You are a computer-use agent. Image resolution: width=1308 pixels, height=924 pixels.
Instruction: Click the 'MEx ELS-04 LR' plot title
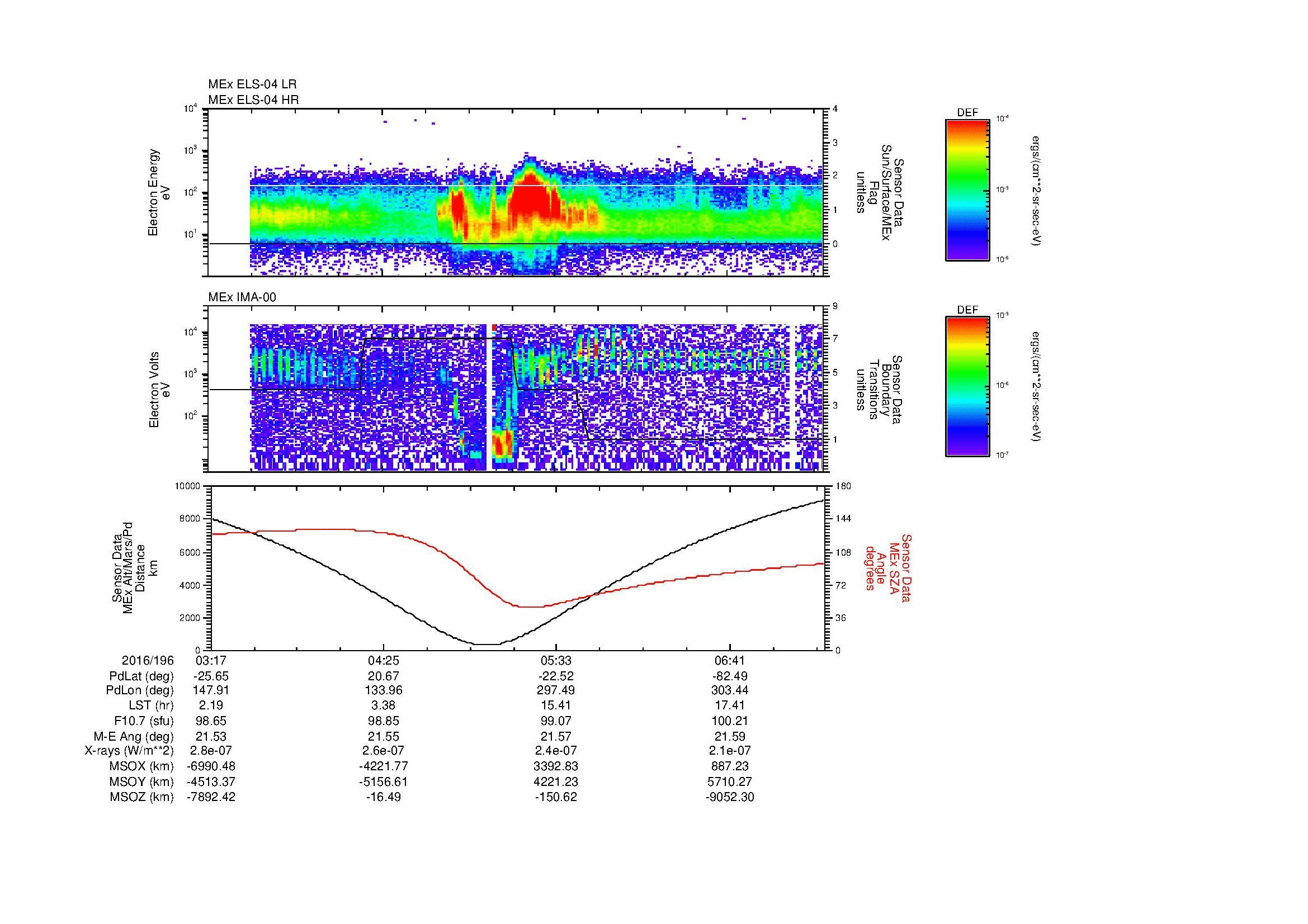pyautogui.click(x=252, y=84)
